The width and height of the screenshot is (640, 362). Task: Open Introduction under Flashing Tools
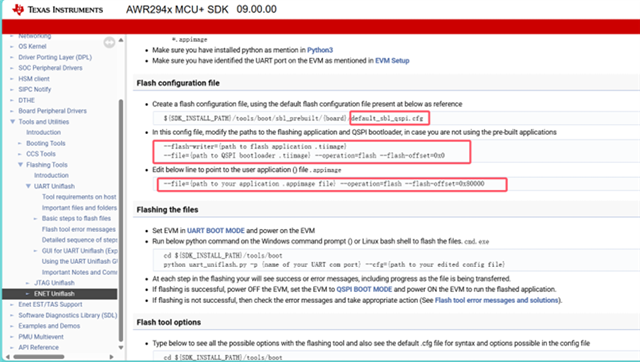pyautogui.click(x=51, y=175)
